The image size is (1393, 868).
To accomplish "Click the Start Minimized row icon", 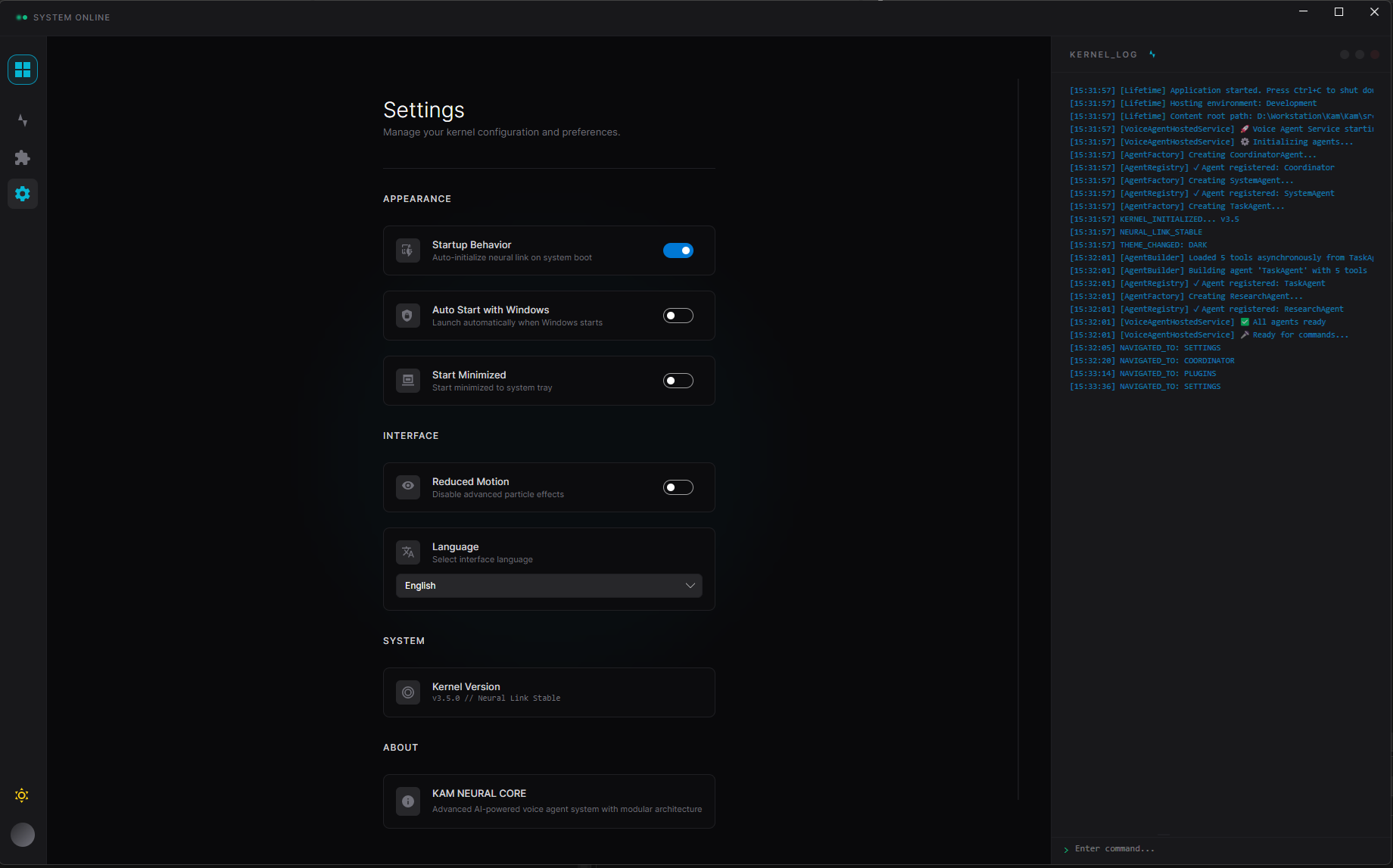I will click(x=408, y=381).
